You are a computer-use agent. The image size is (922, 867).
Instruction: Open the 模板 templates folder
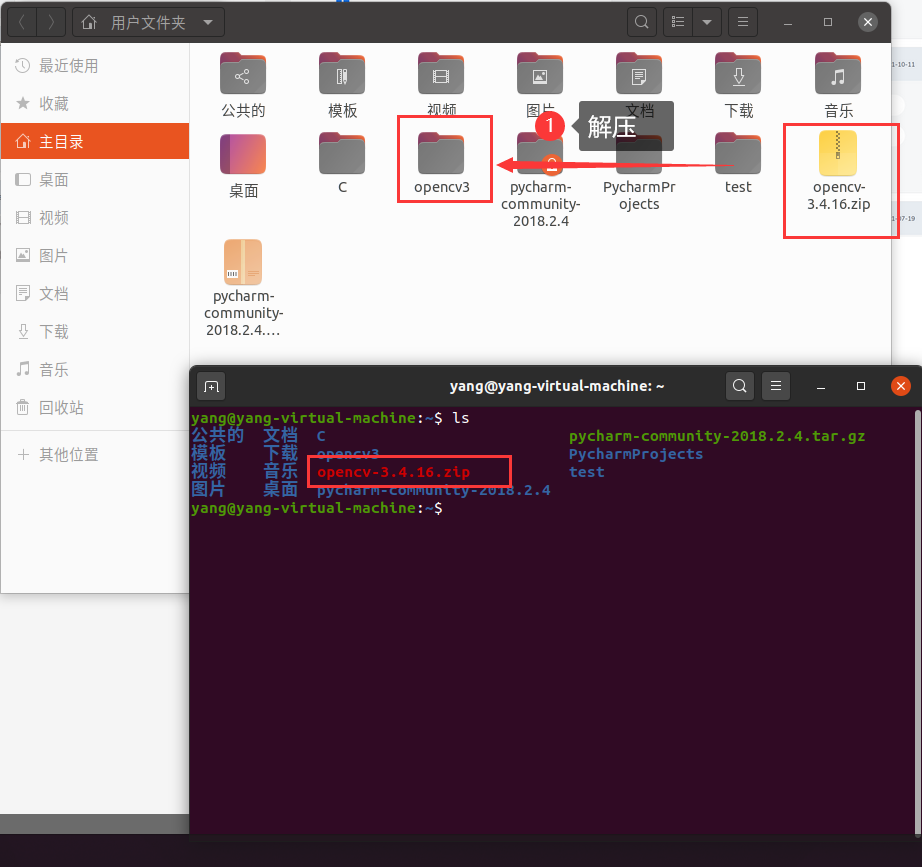pyautogui.click(x=341, y=73)
